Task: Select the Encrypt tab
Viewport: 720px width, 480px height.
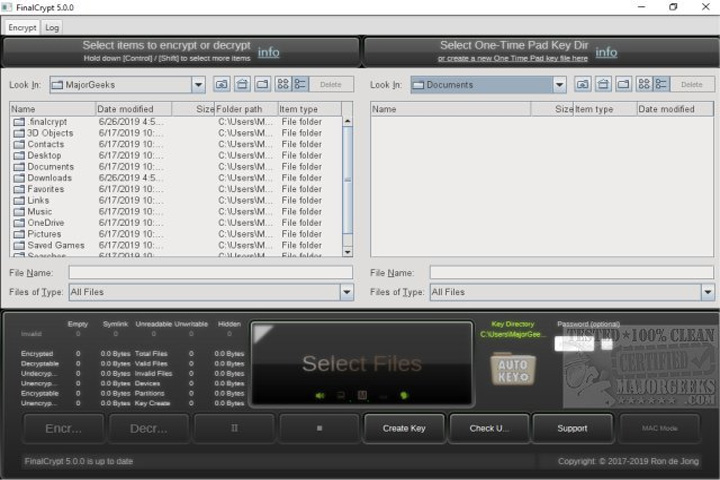Action: 22,28
